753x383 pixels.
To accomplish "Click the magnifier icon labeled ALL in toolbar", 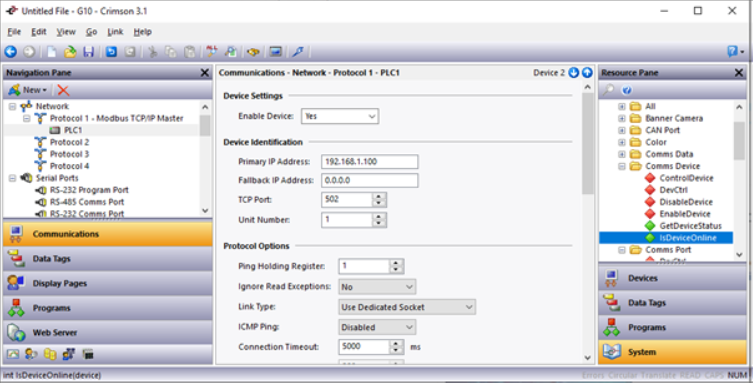I will click(212, 52).
